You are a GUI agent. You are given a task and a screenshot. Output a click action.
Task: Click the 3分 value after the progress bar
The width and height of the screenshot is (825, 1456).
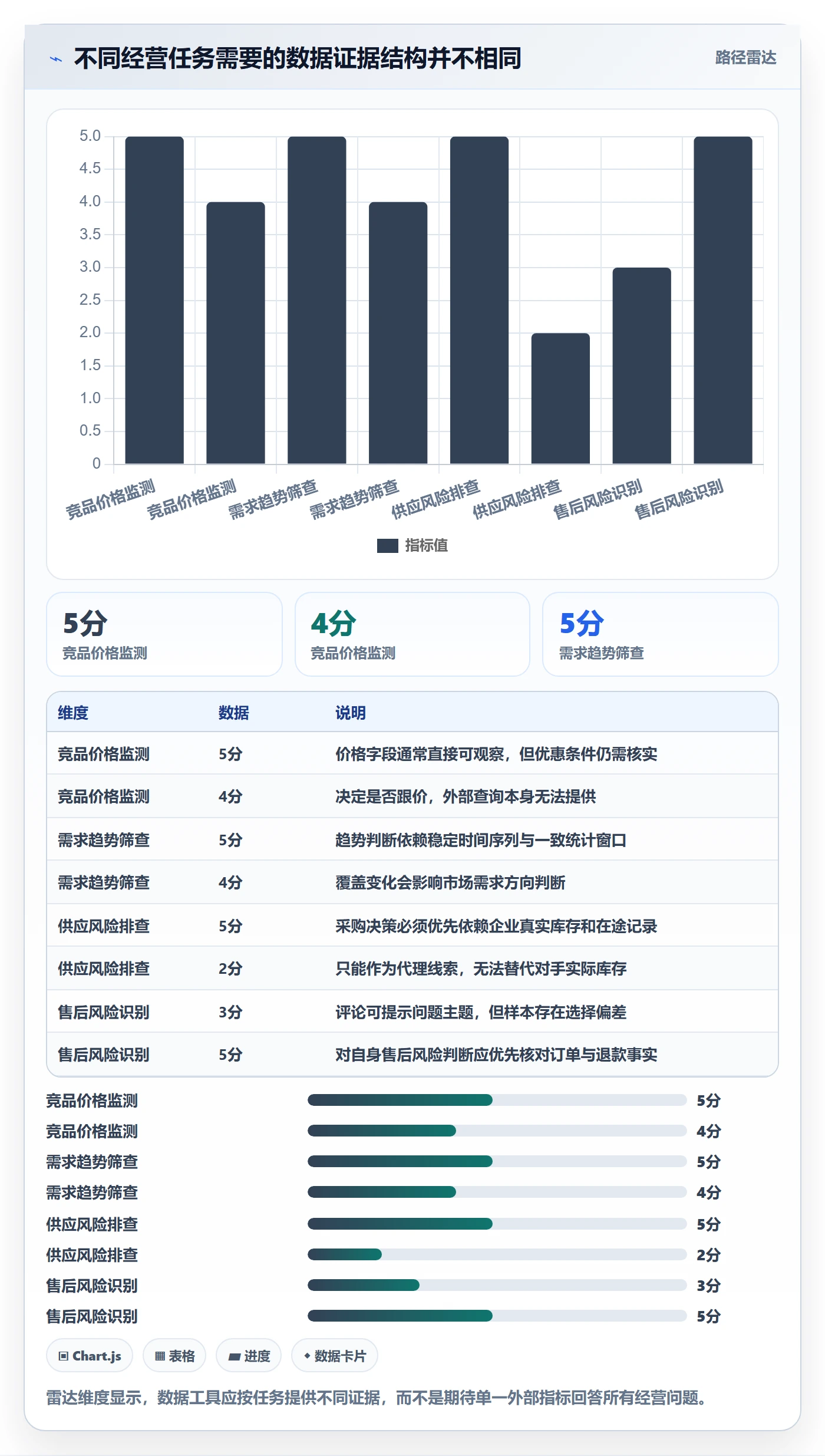pyautogui.click(x=708, y=1286)
